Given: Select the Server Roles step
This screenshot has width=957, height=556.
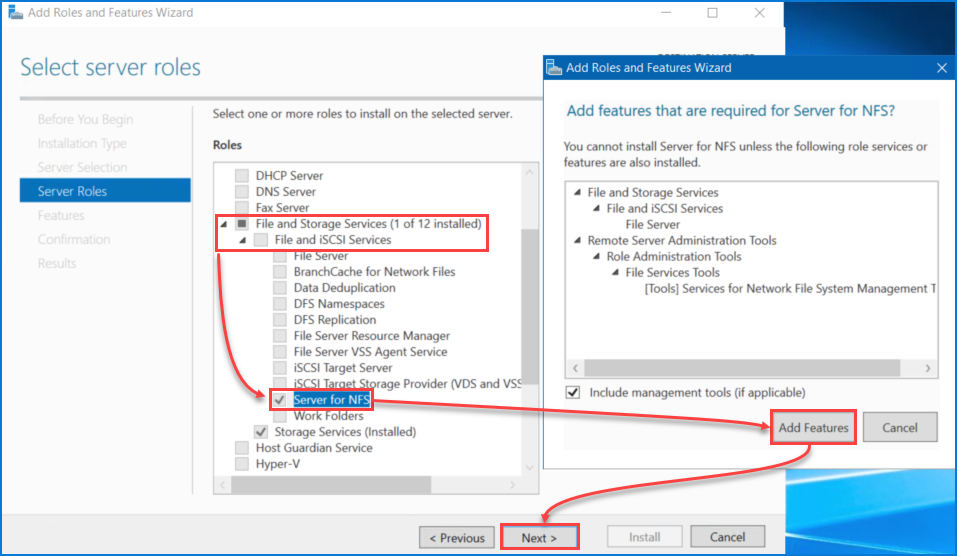Looking at the screenshot, I should click(x=105, y=190).
